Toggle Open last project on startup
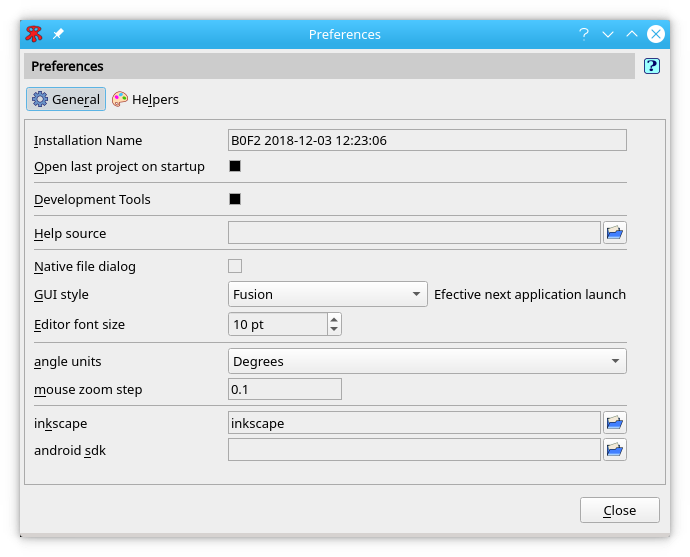The height and width of the screenshot is (557, 690). point(235,166)
